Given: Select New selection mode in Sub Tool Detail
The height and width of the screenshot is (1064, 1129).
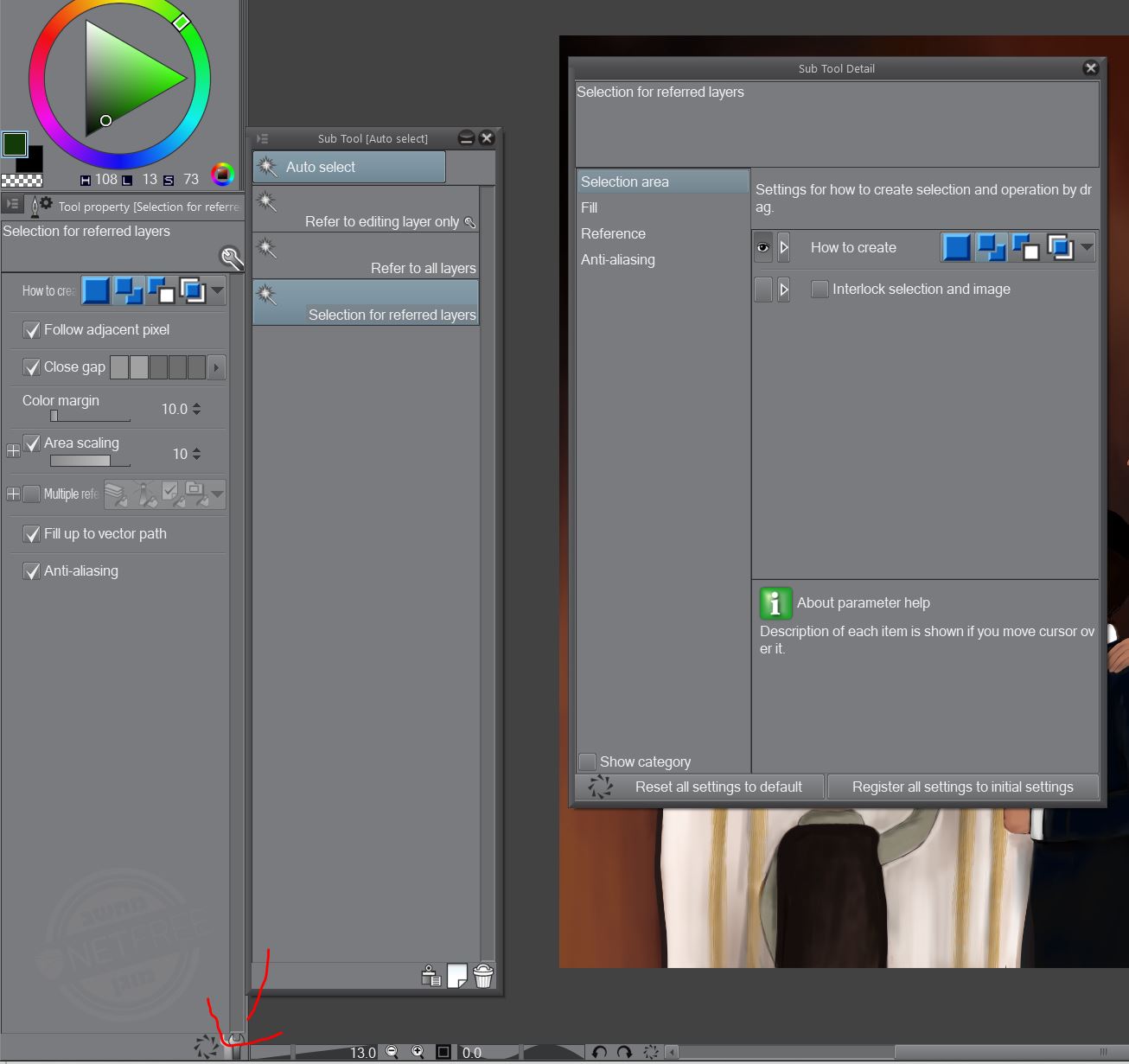Looking at the screenshot, I should click(x=957, y=247).
